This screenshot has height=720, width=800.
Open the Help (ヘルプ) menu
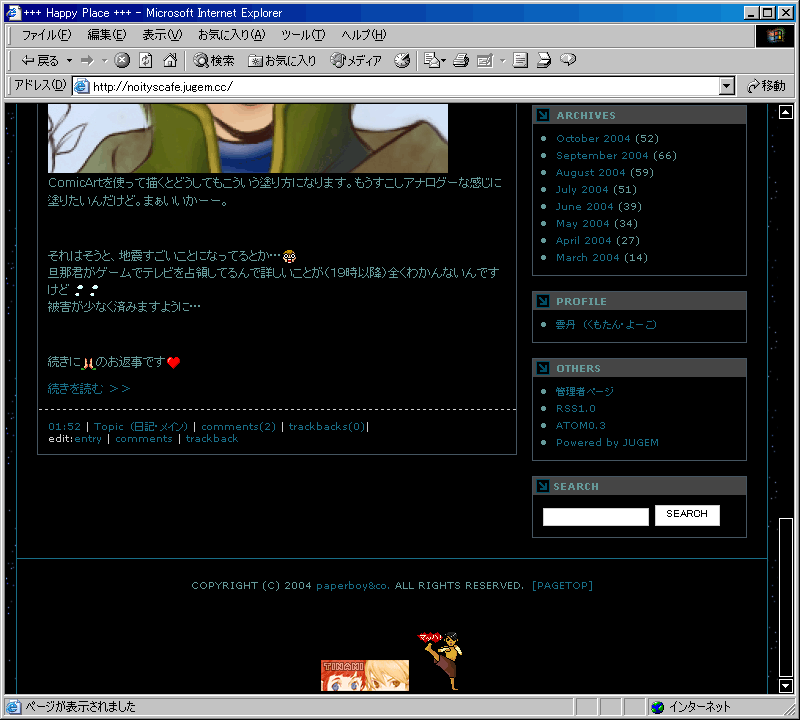click(364, 35)
